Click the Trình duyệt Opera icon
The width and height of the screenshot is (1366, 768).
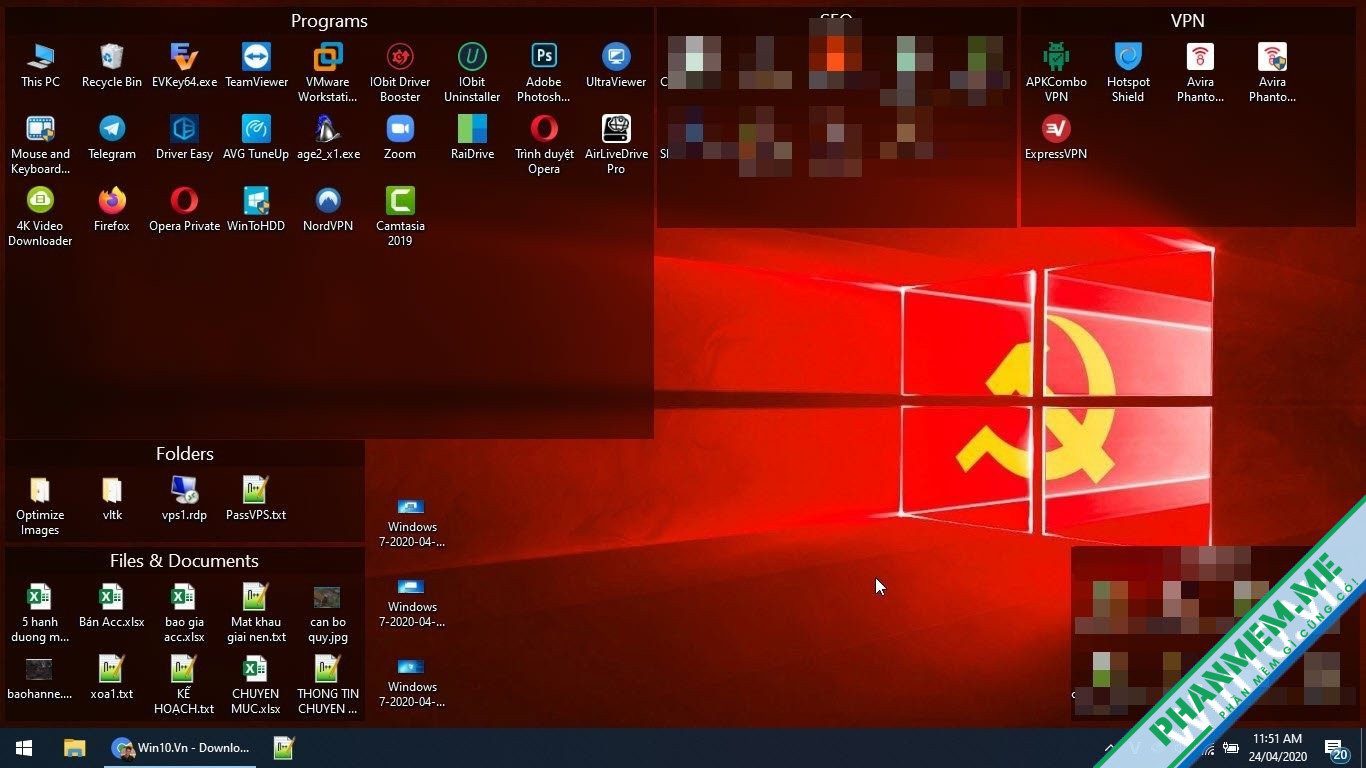pyautogui.click(x=544, y=144)
